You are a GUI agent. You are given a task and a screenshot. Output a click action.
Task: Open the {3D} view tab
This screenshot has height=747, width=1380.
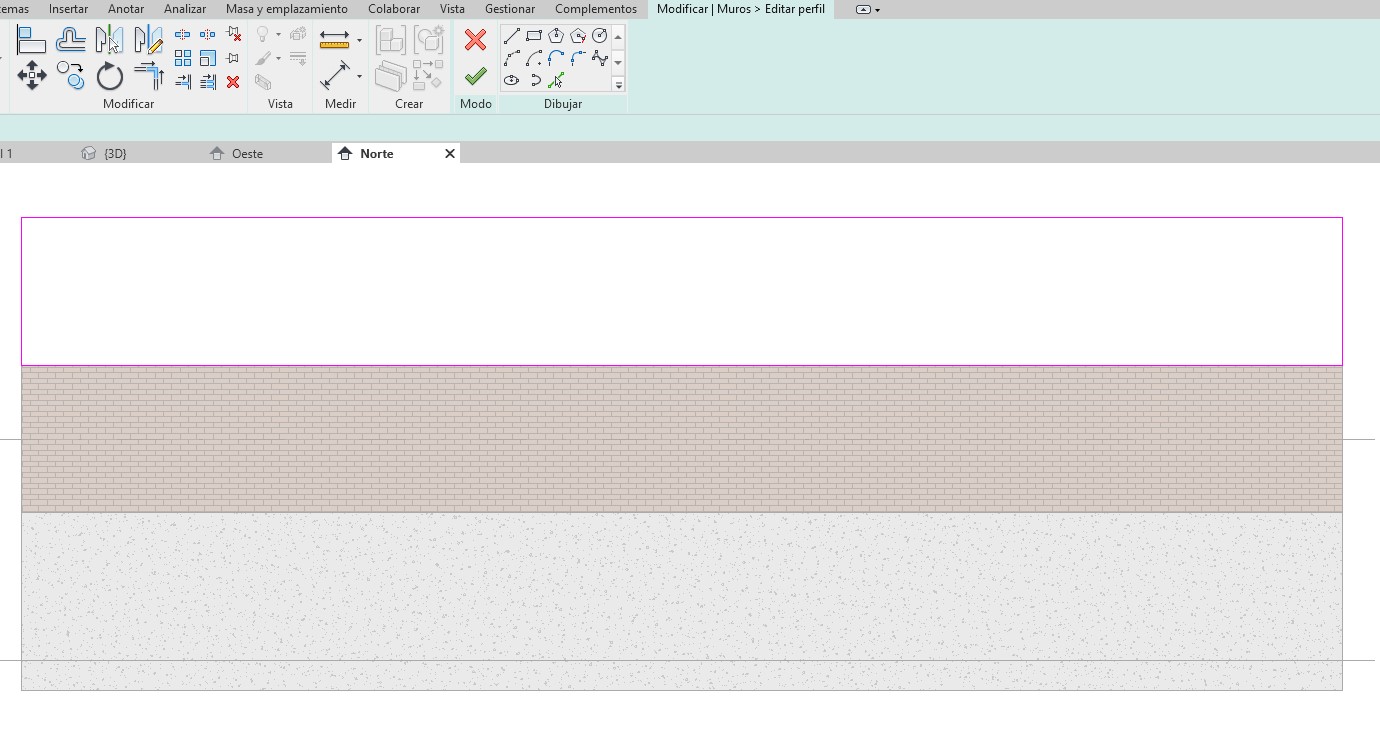click(114, 154)
